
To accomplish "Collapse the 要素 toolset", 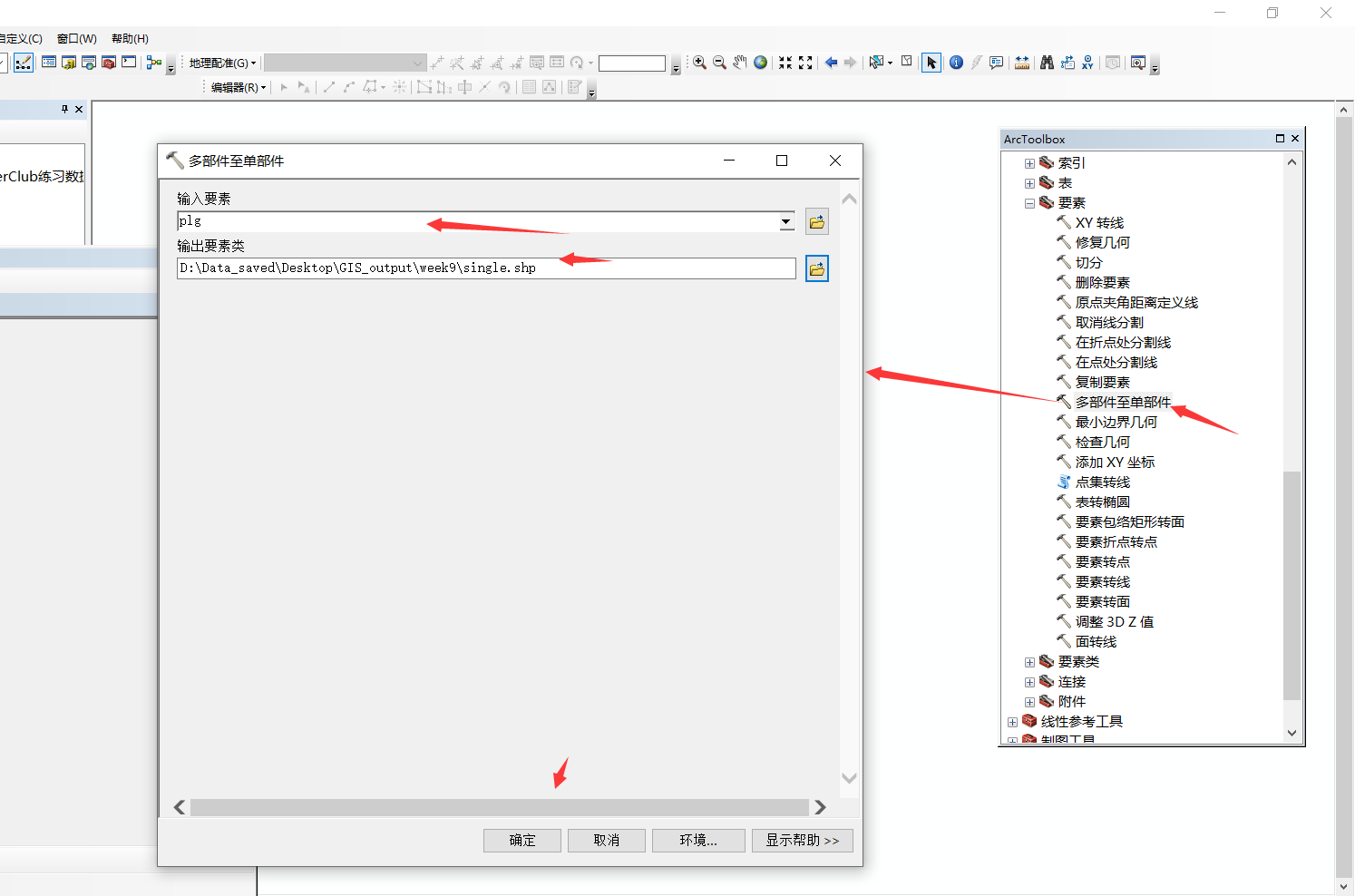I will coord(1029,203).
